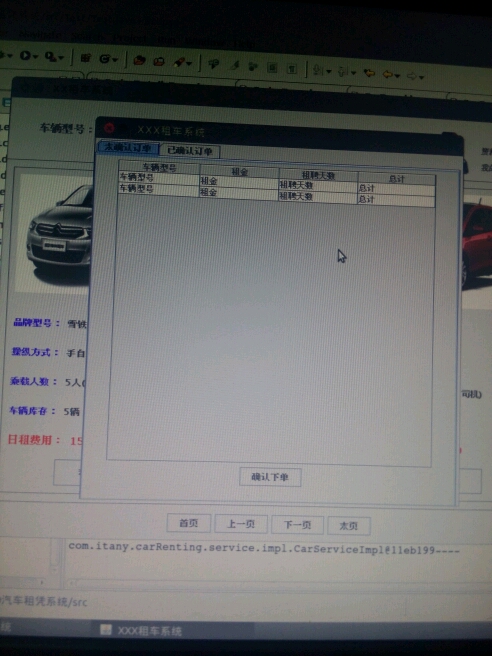Image resolution: width=492 pixels, height=656 pixels.
Task: Open XXX租车系统 in the taskbar
Action: pos(142,630)
